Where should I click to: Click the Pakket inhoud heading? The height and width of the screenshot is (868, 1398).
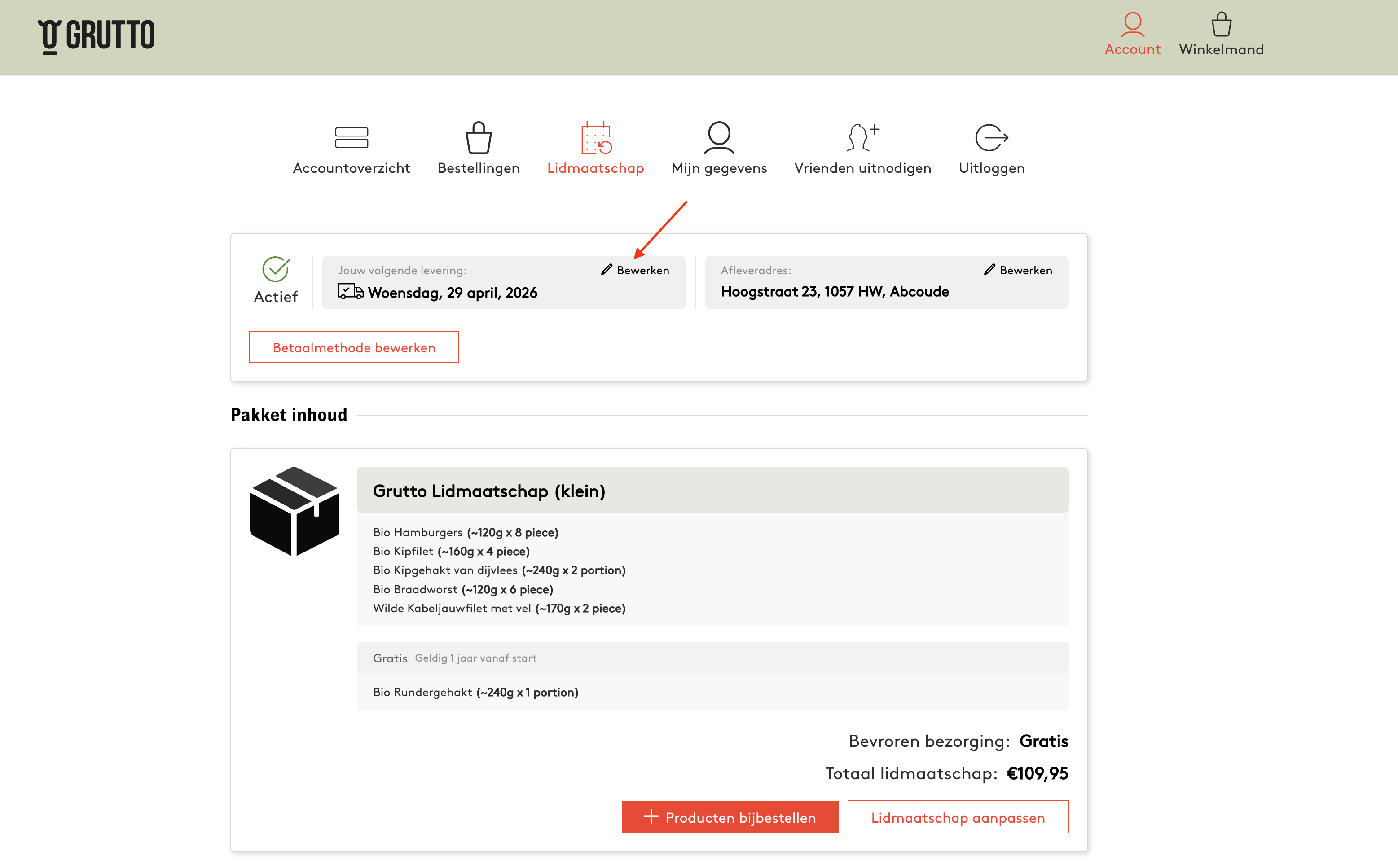289,415
